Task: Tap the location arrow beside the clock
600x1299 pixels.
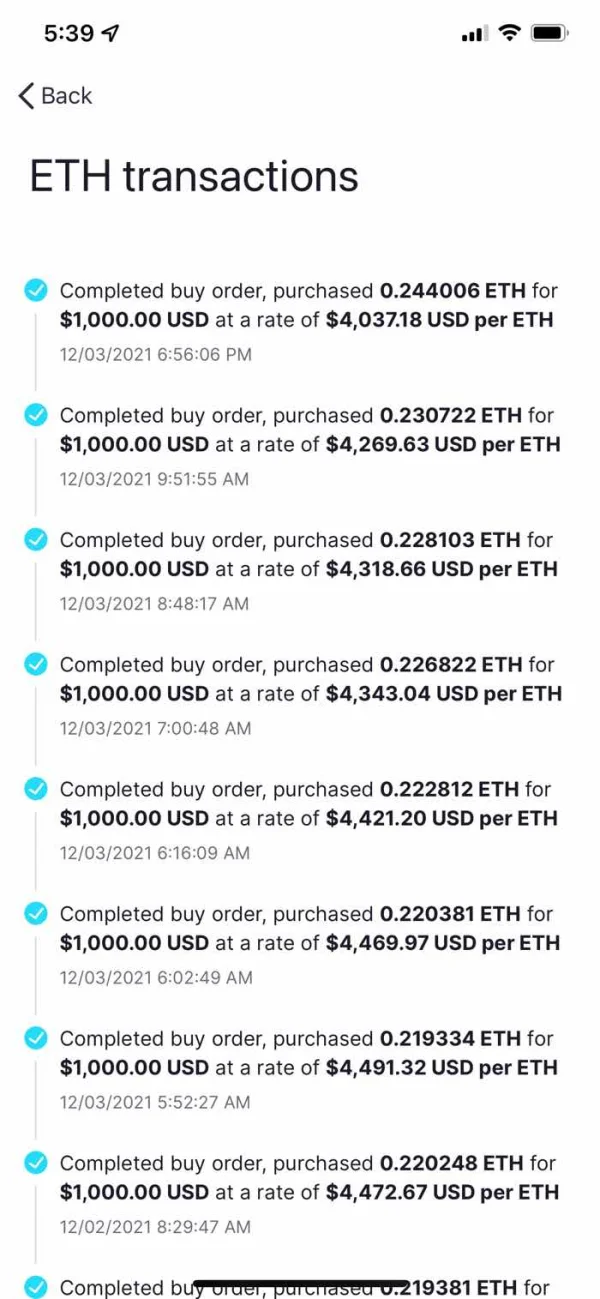Action: tap(111, 33)
